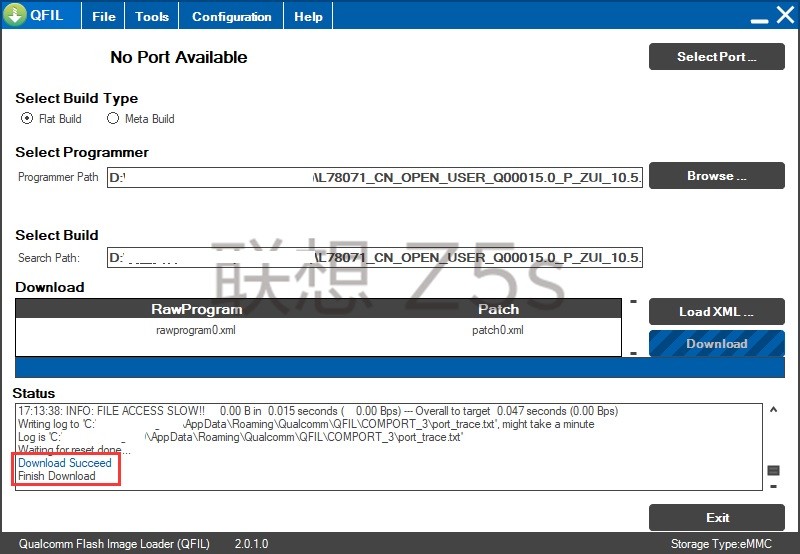Click the Storage Type:eMMC status entry
The width and height of the screenshot is (800, 554).
coord(721,544)
